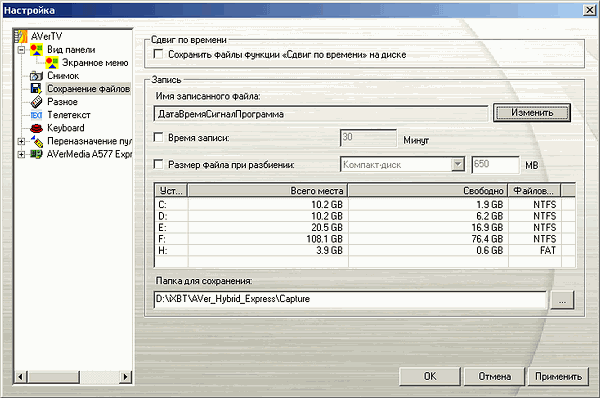Viewport: 600px width, 398px height.
Task: Click the Переназначение пульта icon
Action: coord(36,141)
